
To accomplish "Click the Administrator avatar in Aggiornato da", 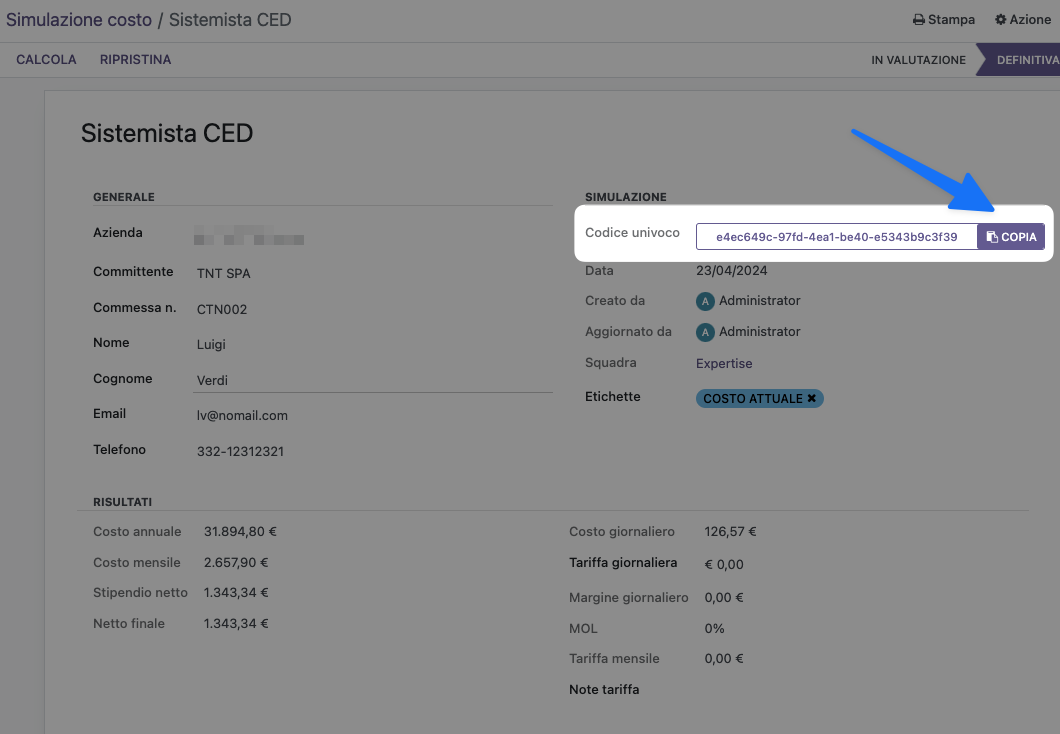I will (x=705, y=331).
